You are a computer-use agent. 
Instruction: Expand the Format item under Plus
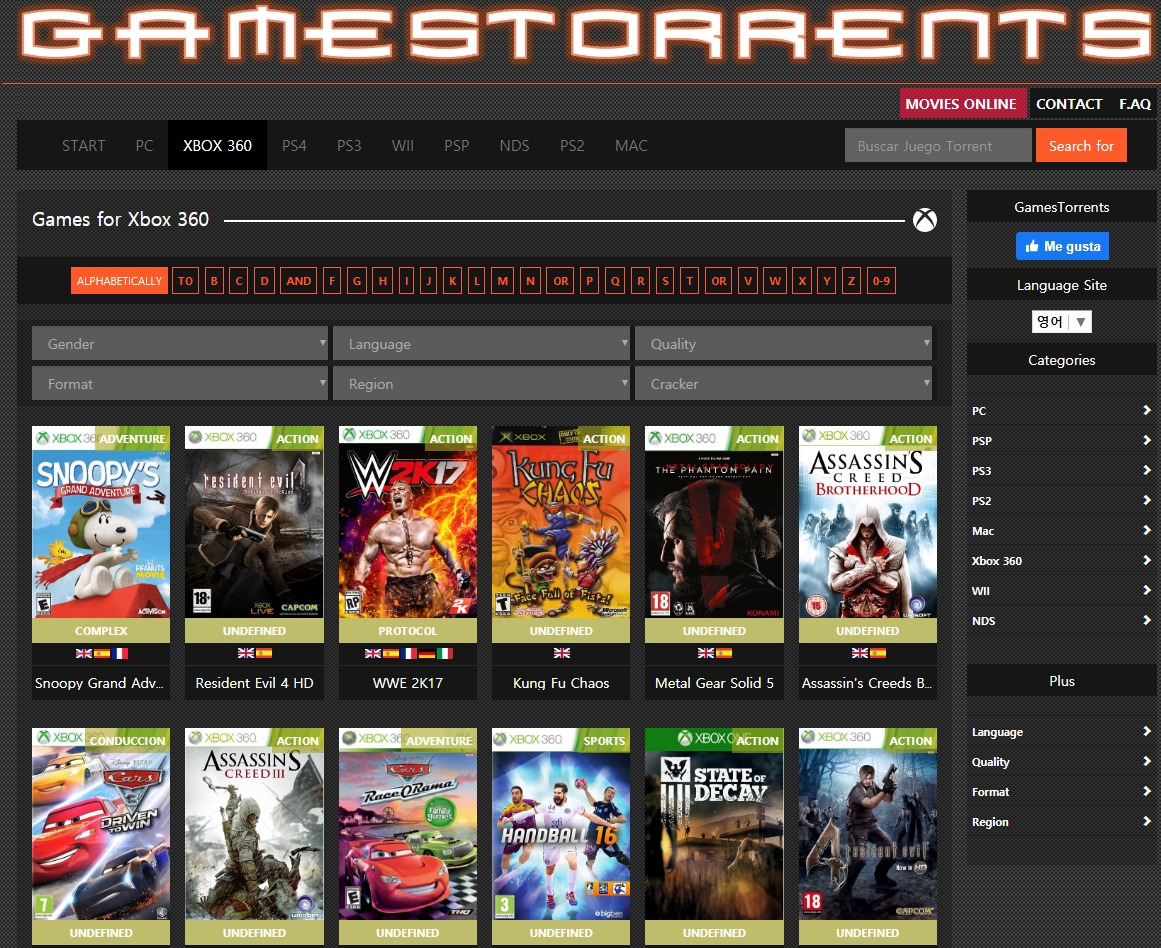pos(1062,792)
